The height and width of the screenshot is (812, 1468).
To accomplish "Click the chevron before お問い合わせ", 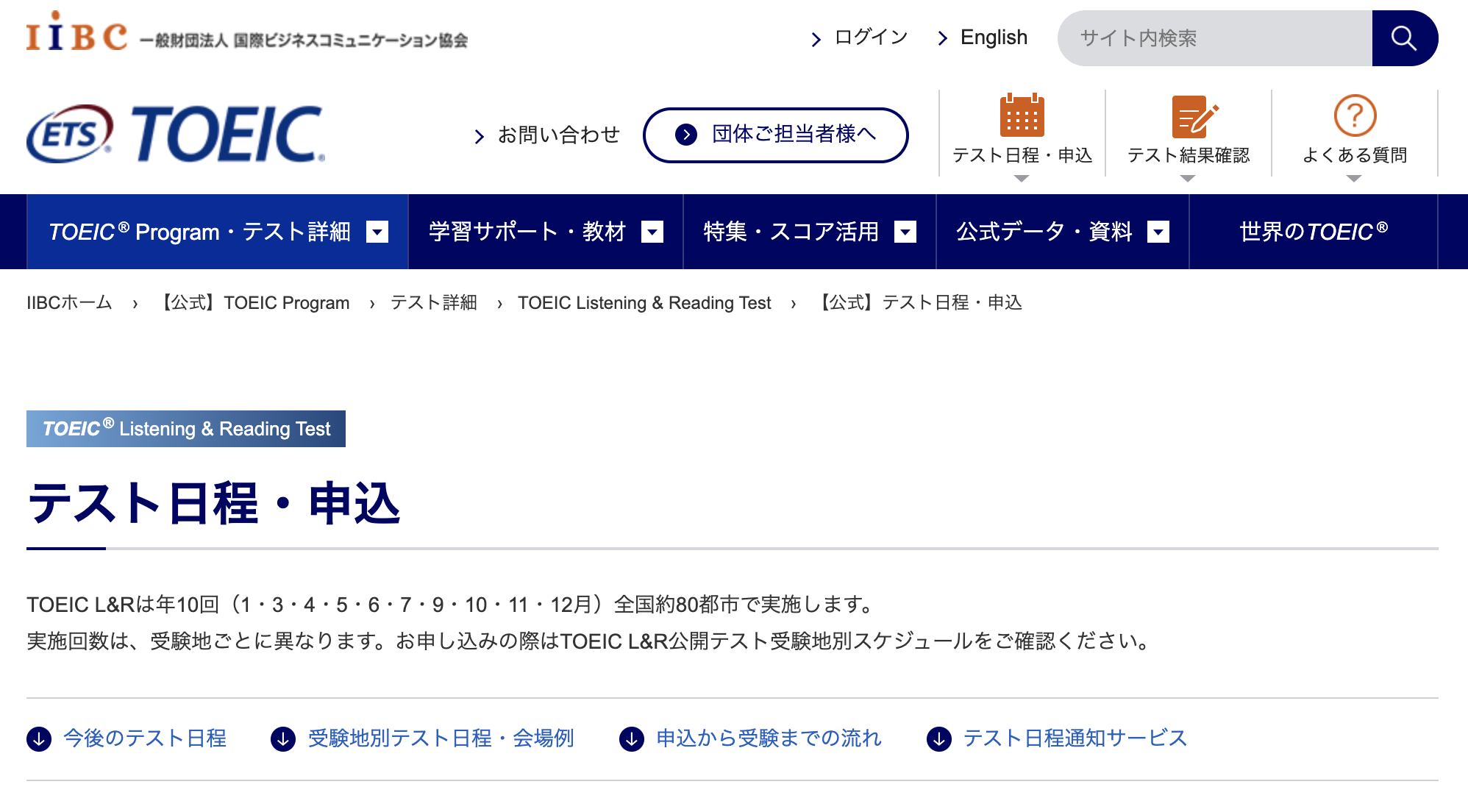I will [480, 136].
